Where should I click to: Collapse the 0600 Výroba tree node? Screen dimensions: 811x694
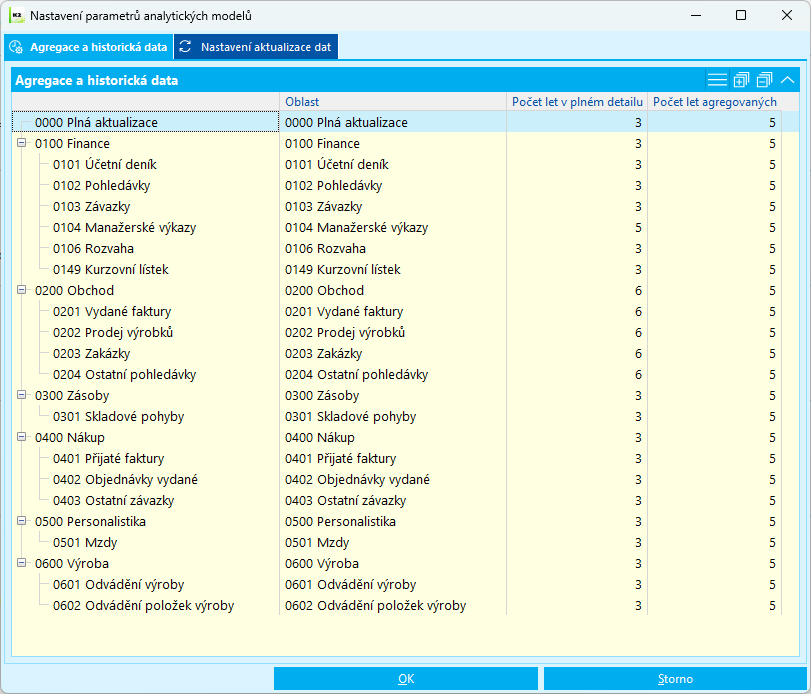21,563
